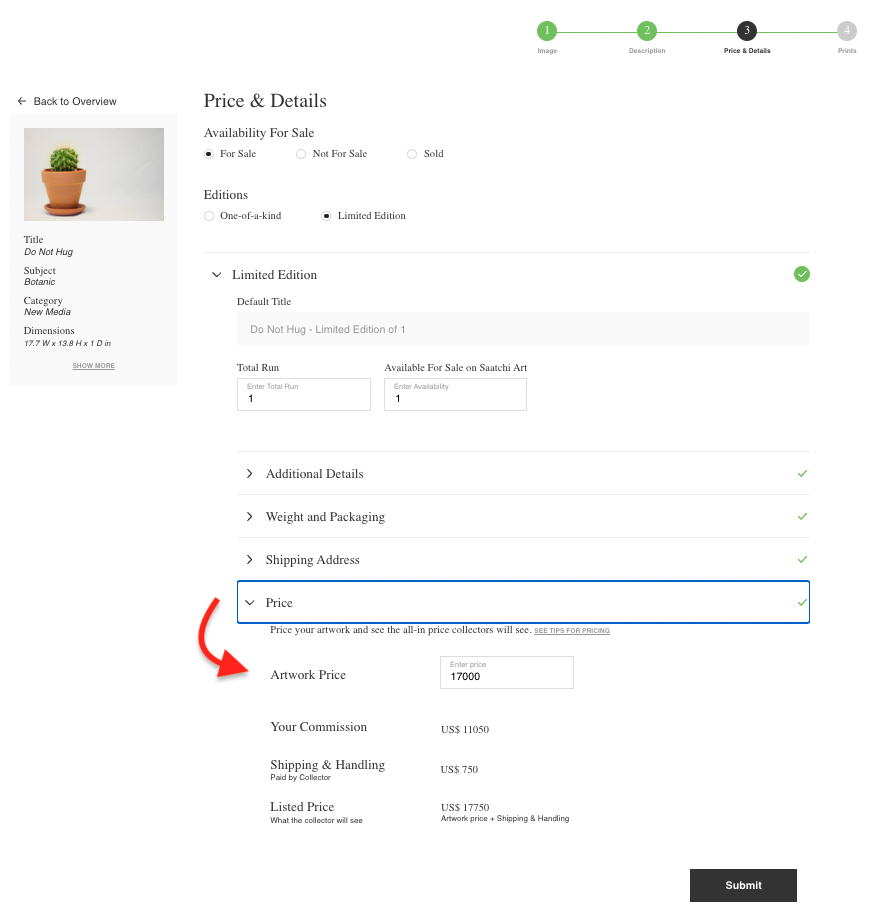The height and width of the screenshot is (923, 882).
Task: Click Paid by Collector note
Action: [300, 778]
